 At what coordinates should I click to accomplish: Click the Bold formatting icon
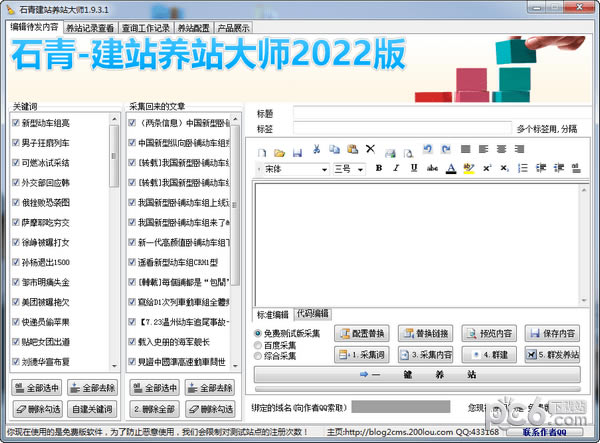[x=379, y=168]
